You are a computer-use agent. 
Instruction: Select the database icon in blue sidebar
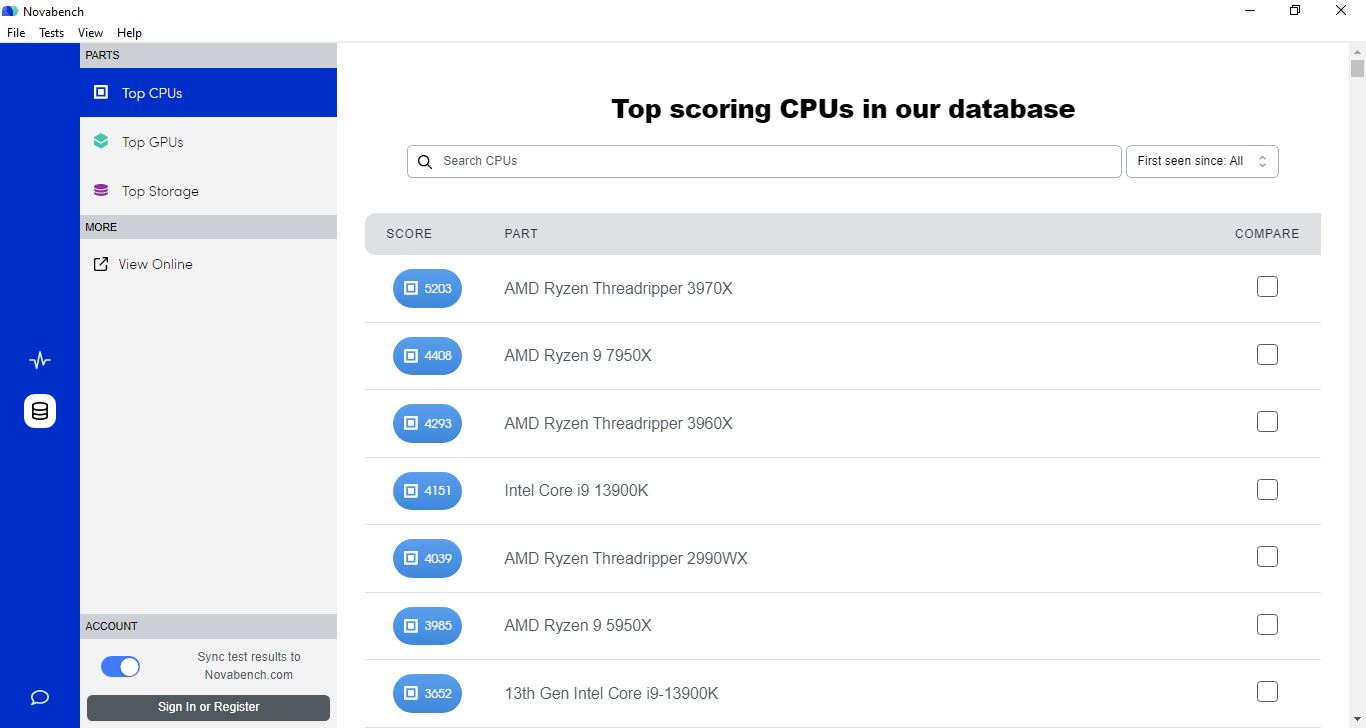pyautogui.click(x=40, y=411)
